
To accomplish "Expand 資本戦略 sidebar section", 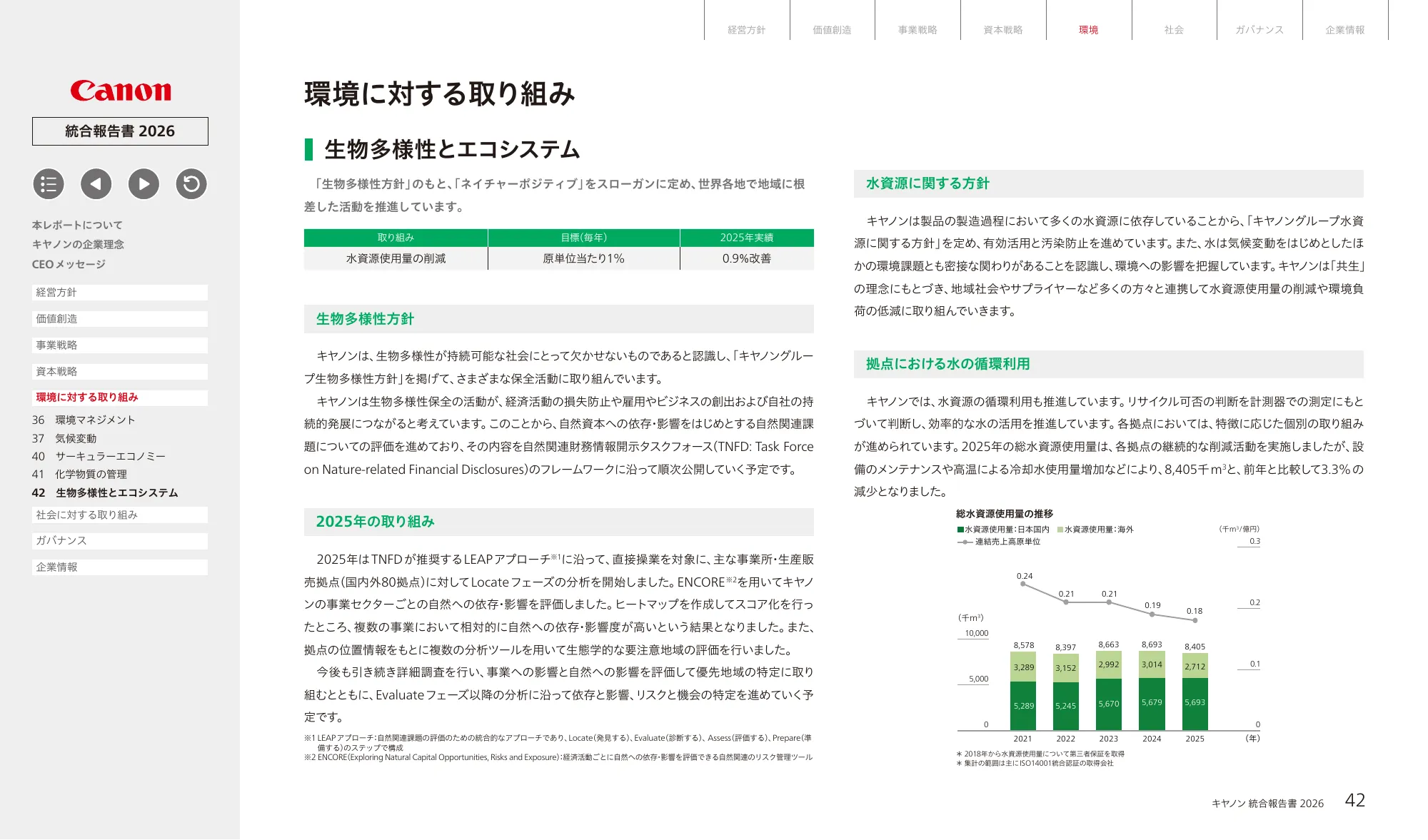I will [120, 372].
